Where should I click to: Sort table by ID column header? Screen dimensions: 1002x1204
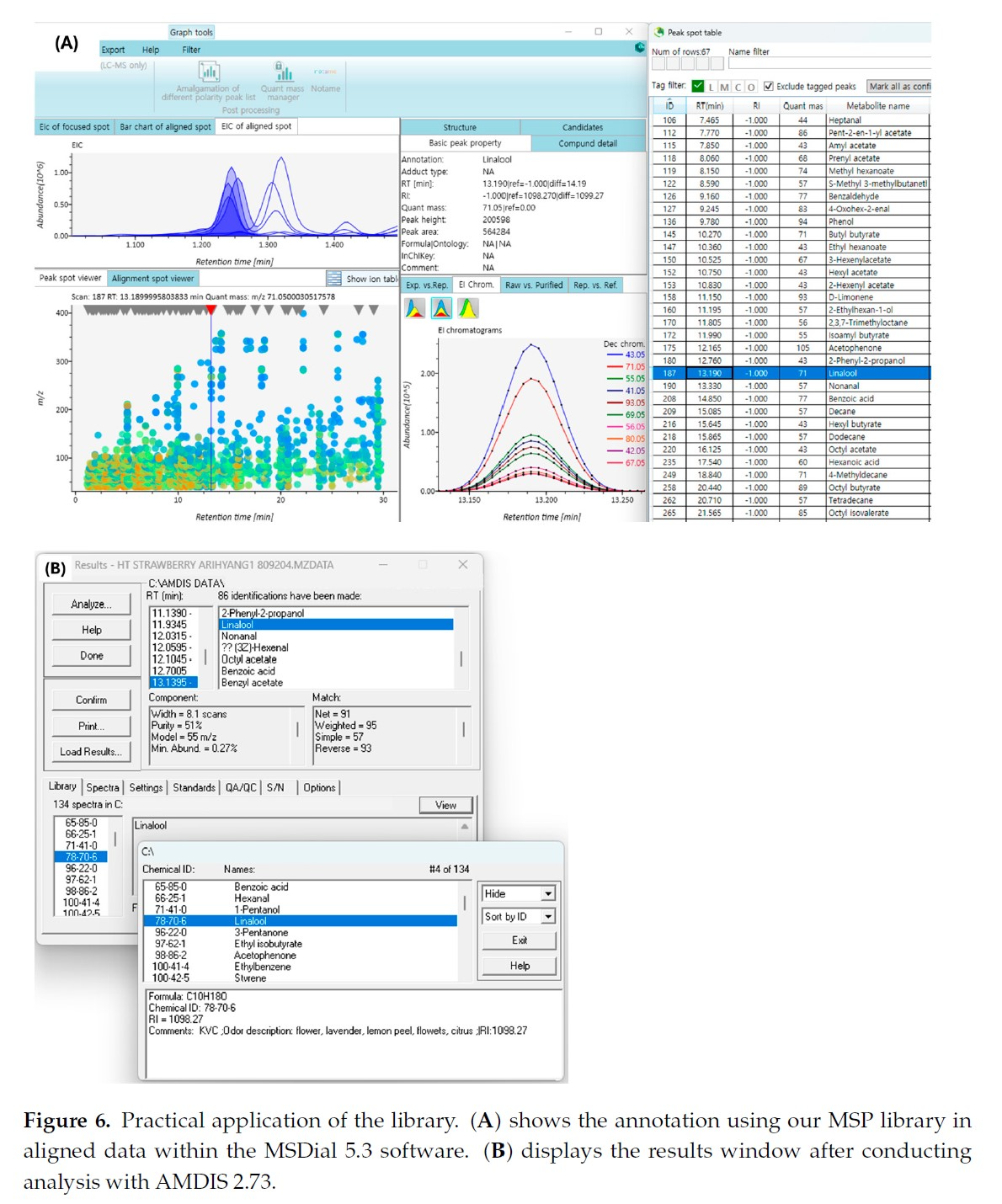point(669,106)
